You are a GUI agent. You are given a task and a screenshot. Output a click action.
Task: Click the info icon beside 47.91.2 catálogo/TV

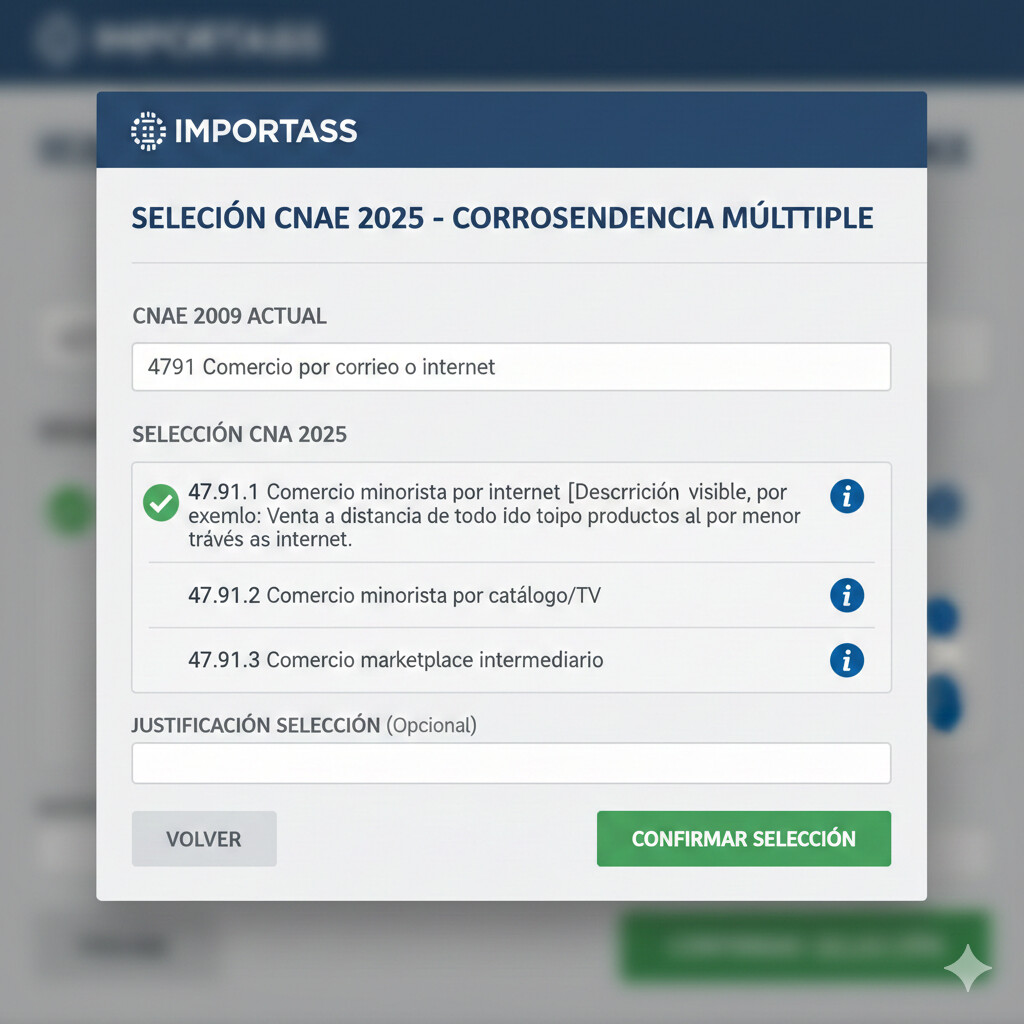[846, 595]
